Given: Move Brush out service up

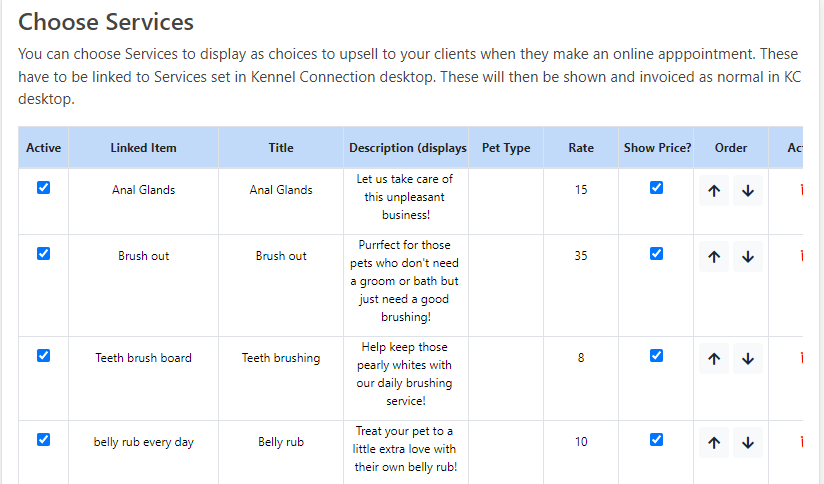Looking at the screenshot, I should (x=714, y=257).
